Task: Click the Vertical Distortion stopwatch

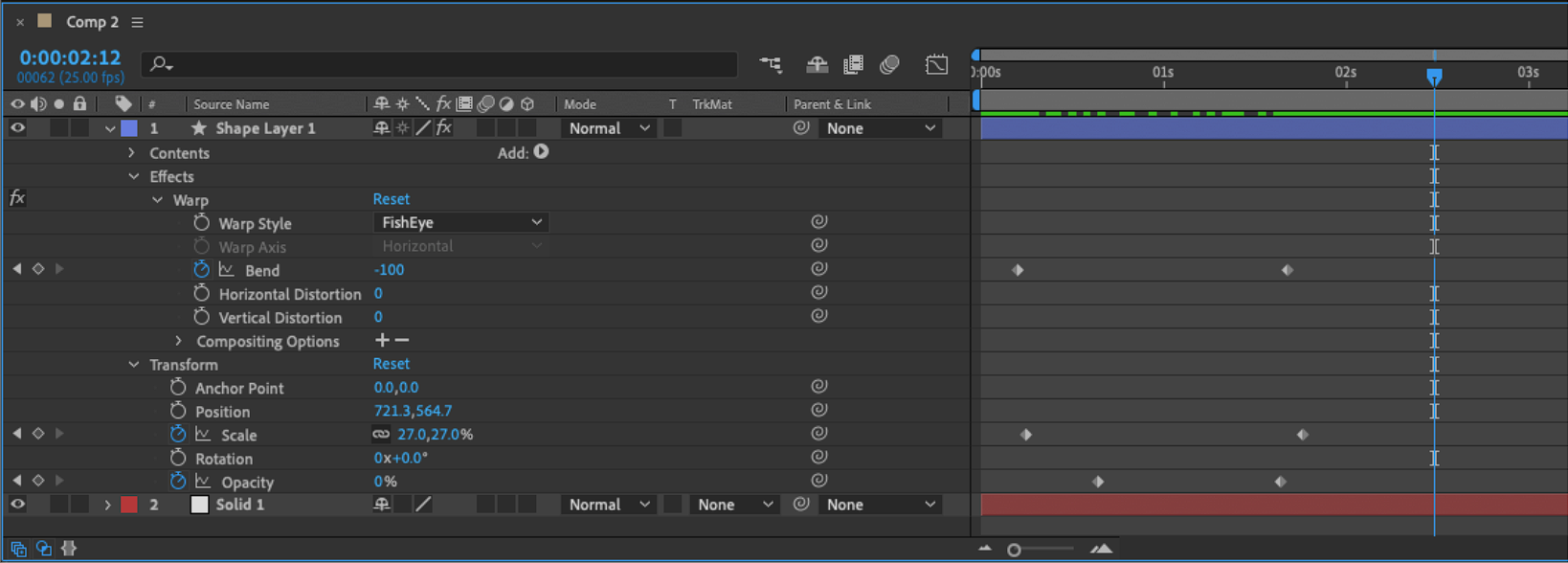Action: coord(201,317)
